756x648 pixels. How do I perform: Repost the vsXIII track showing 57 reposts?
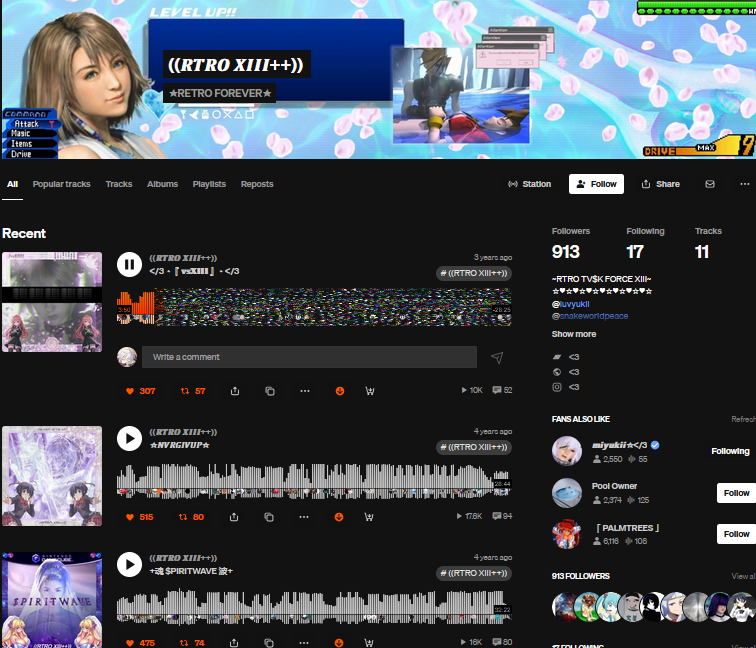click(x=193, y=391)
